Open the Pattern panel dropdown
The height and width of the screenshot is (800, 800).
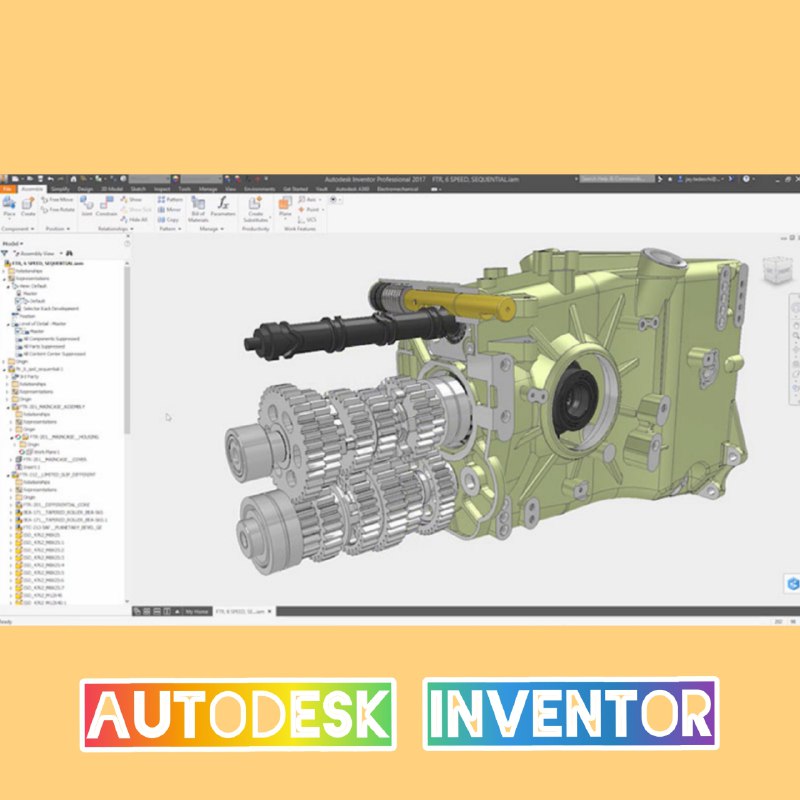click(170, 229)
